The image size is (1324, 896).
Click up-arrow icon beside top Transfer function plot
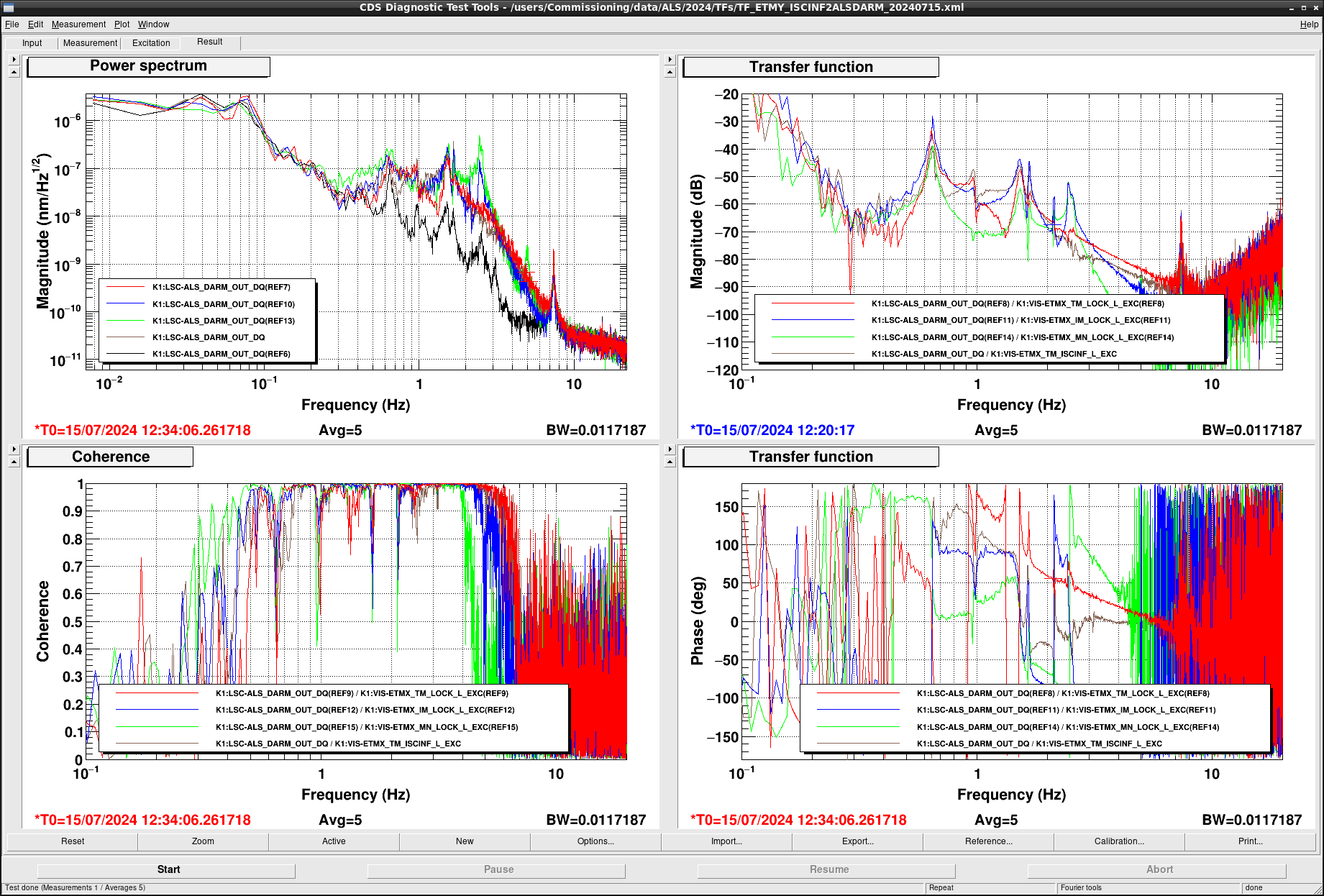(670, 72)
